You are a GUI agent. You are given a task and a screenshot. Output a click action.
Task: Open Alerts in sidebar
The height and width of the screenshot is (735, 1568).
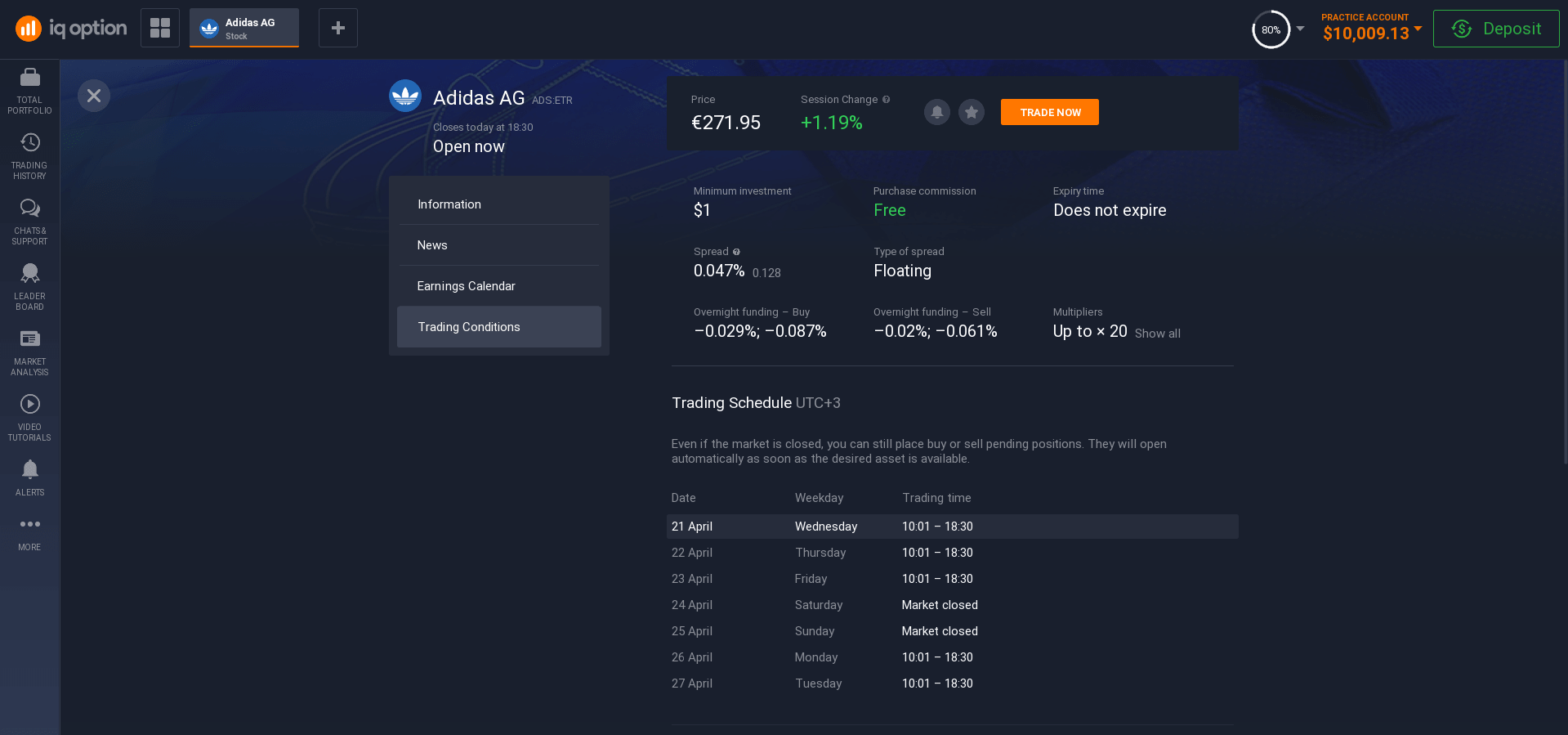(x=29, y=478)
